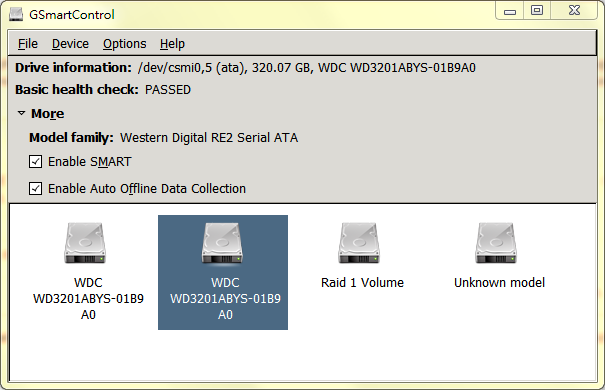
Task: Select the Raid 1 Volume drive icon
Action: pos(359,243)
